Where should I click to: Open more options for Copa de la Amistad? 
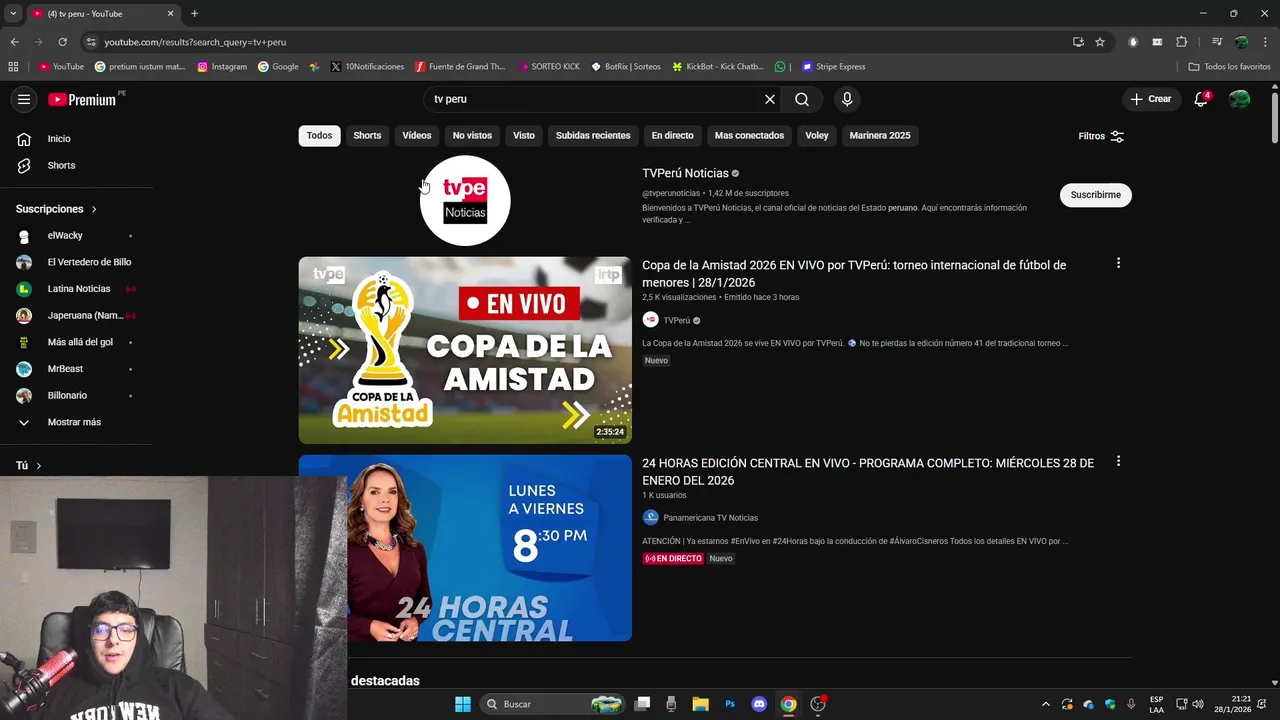pos(1118,263)
